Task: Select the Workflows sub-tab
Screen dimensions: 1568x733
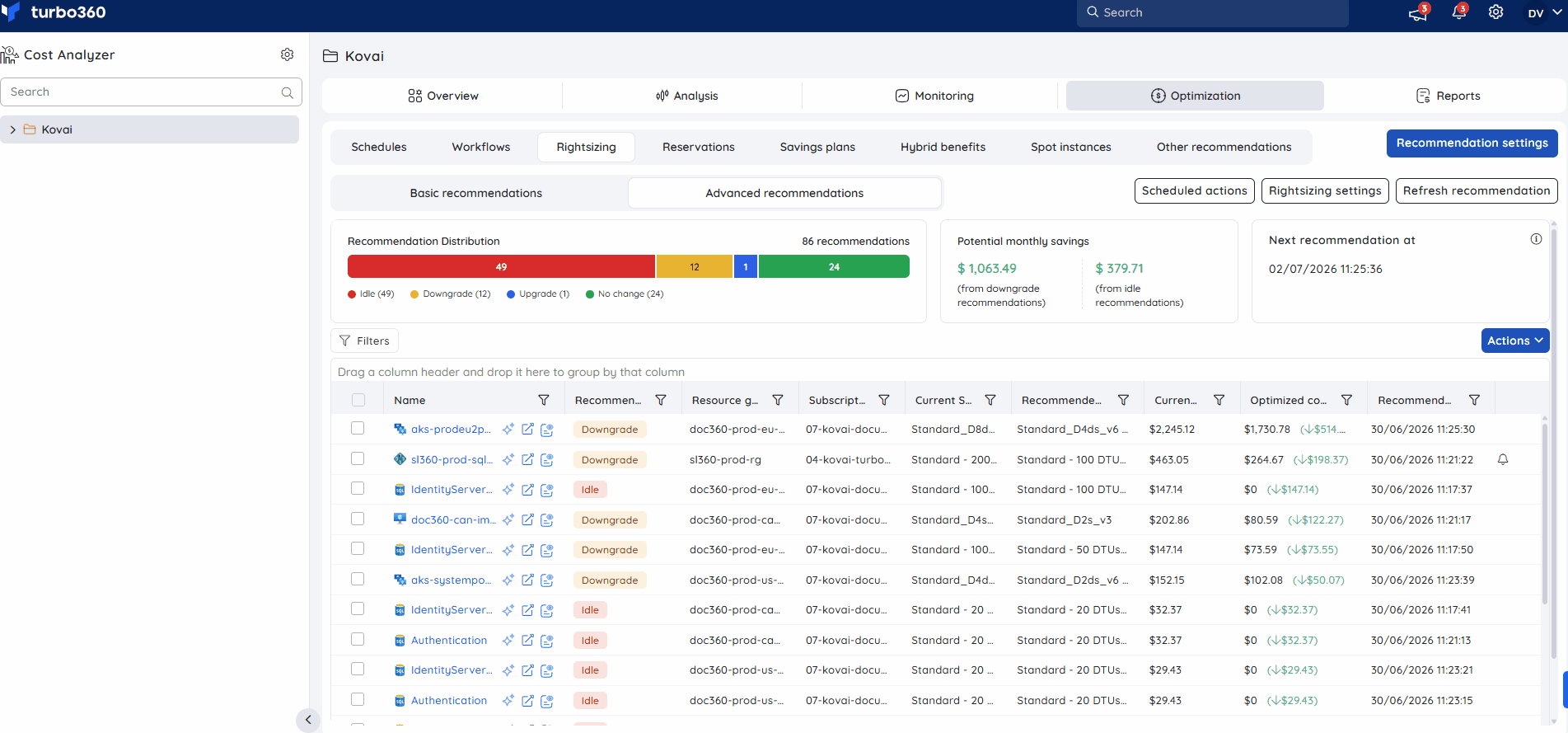Action: click(481, 147)
